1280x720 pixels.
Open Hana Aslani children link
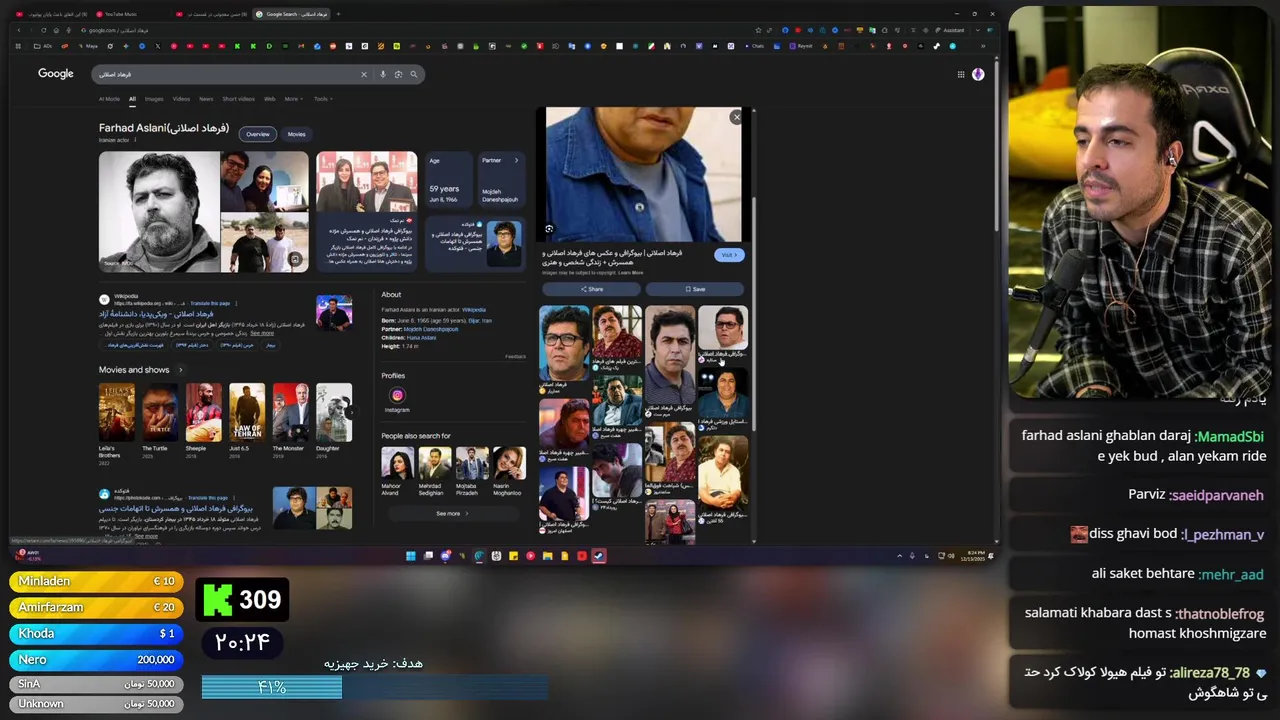(x=422, y=337)
